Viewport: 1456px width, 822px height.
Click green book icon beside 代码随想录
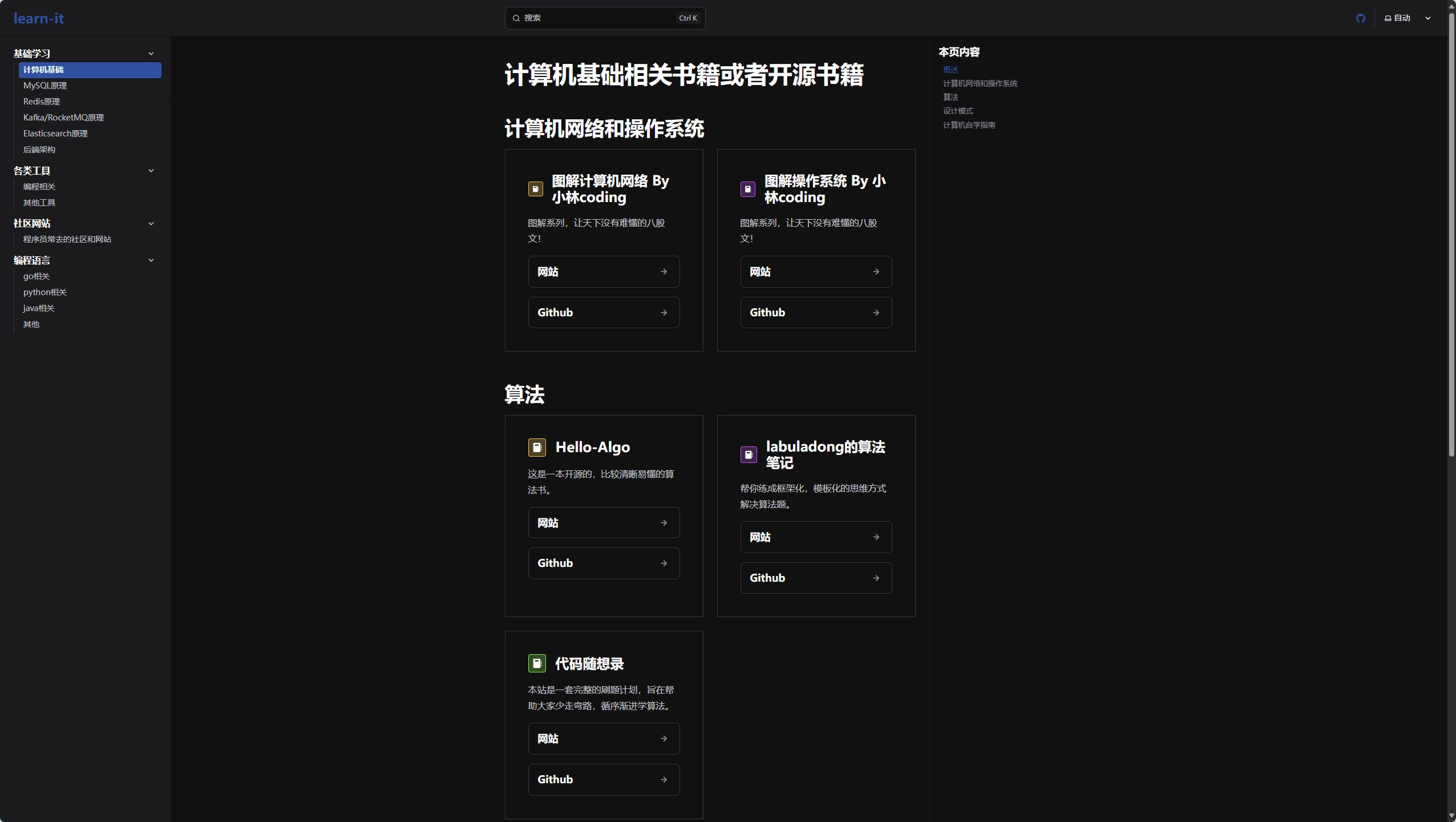(x=537, y=663)
